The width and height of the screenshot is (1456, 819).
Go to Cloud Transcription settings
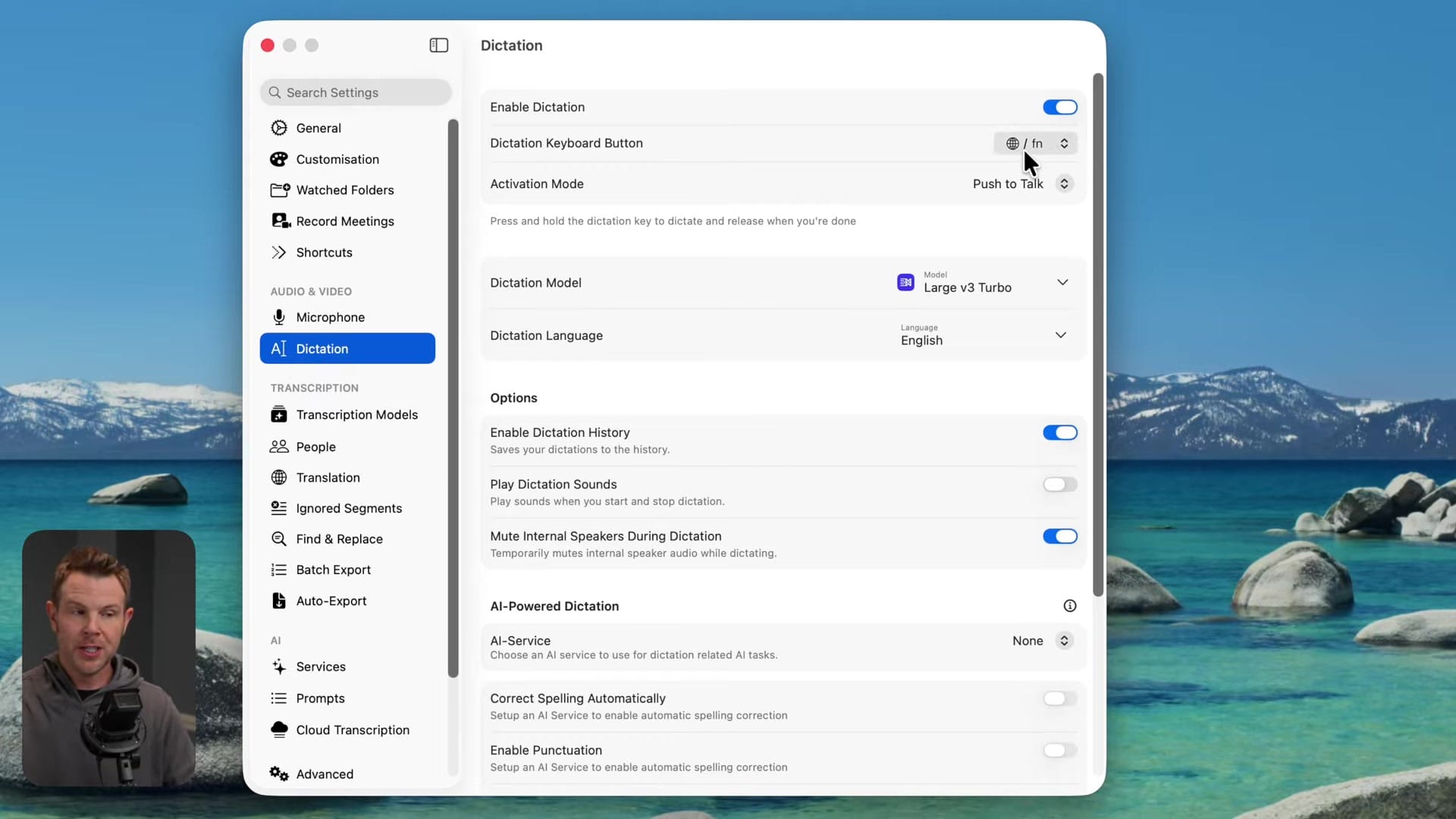347,730
